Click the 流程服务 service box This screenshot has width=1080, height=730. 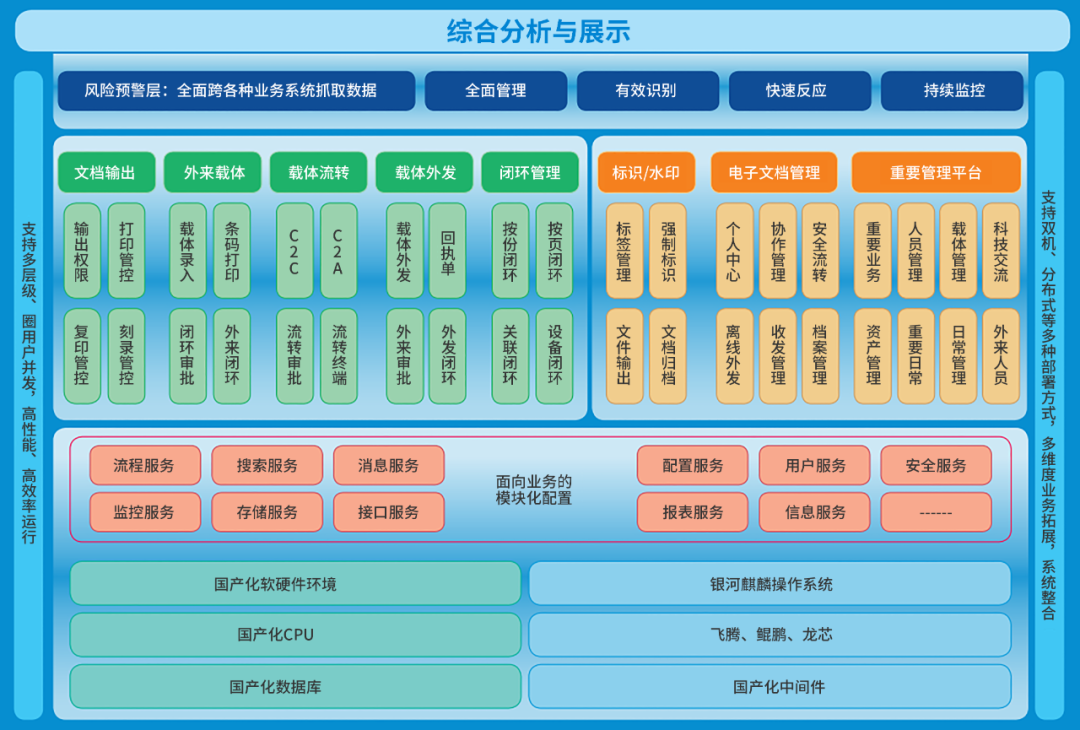[x=144, y=465]
